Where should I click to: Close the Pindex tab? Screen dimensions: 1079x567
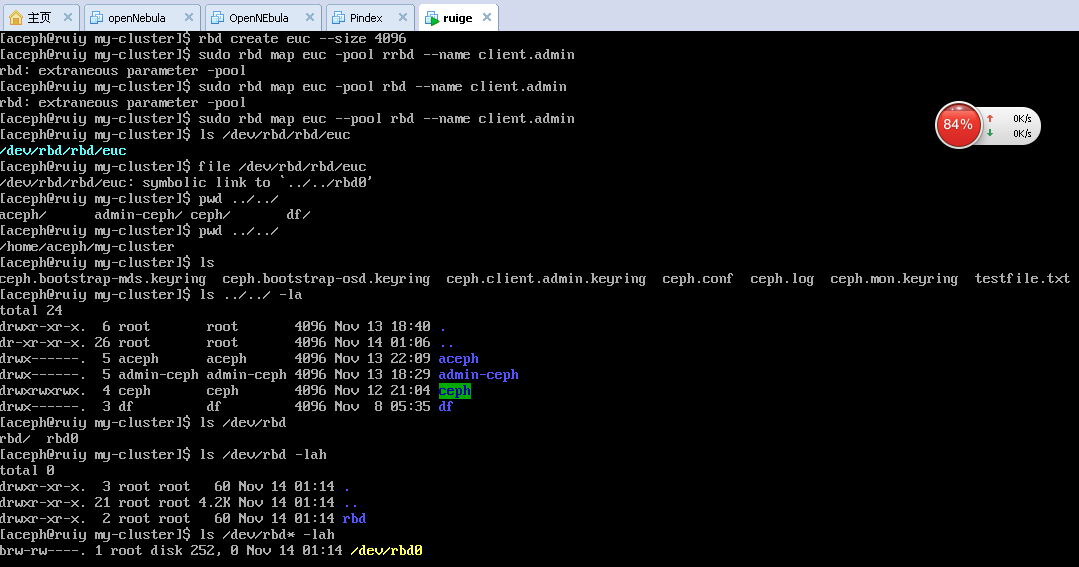click(x=403, y=17)
